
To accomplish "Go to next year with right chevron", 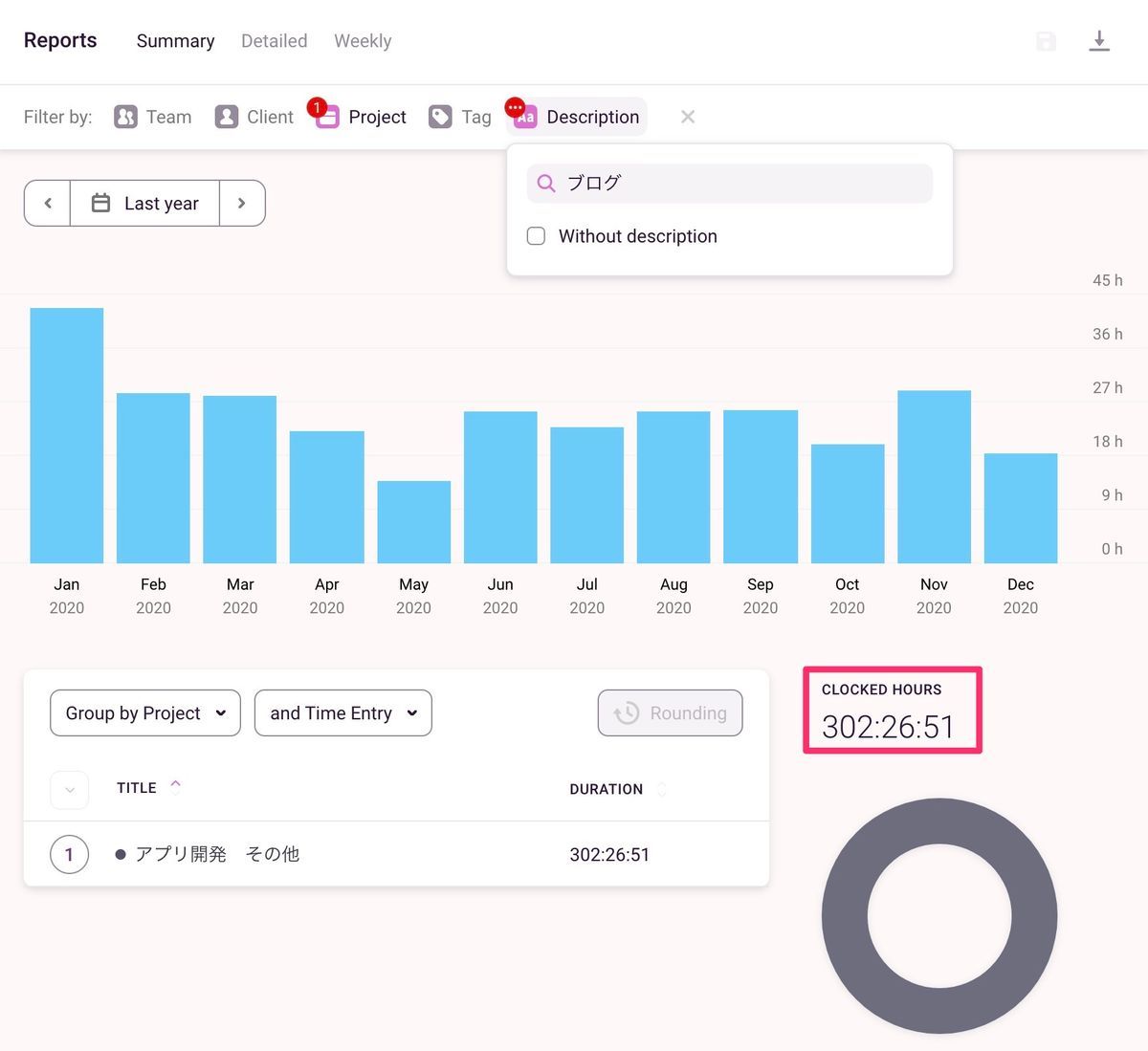I will 242,203.
